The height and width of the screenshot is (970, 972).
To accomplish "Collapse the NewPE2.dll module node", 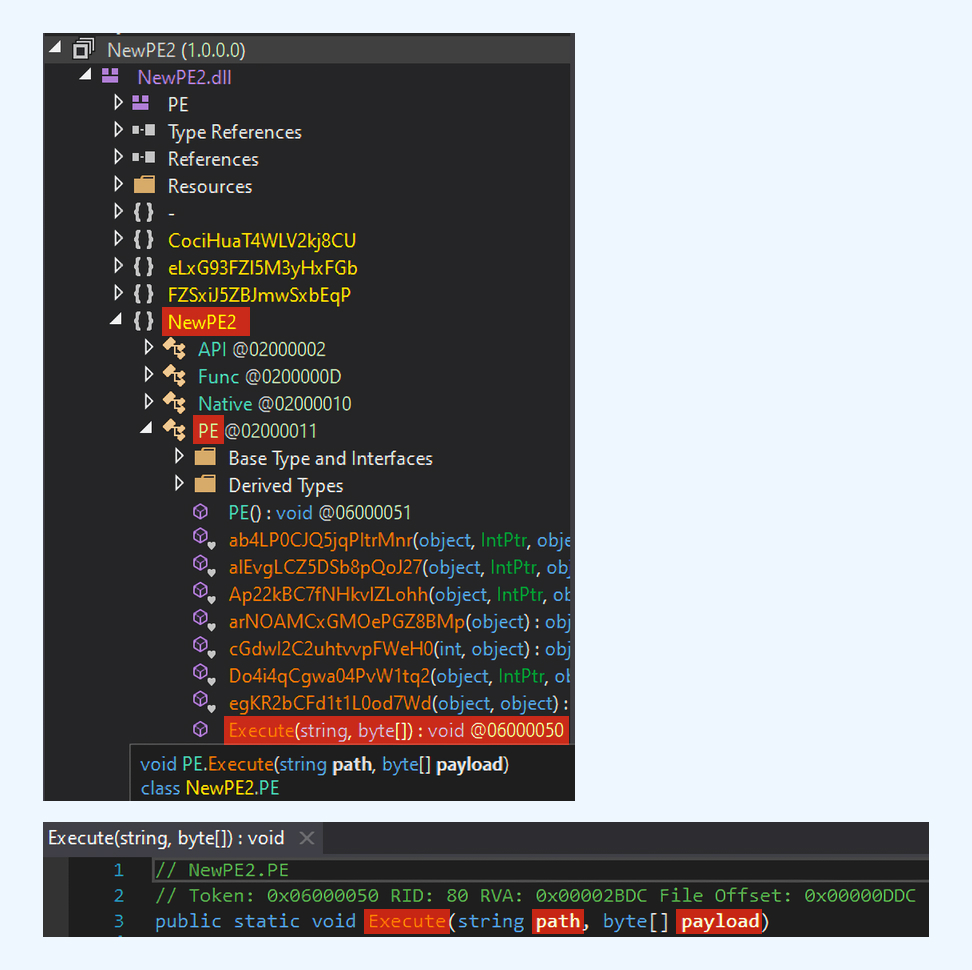I will point(86,75).
